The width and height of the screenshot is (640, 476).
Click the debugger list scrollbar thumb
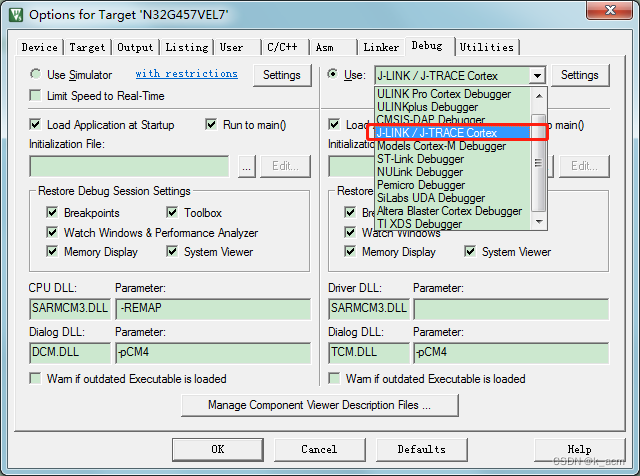(x=539, y=162)
